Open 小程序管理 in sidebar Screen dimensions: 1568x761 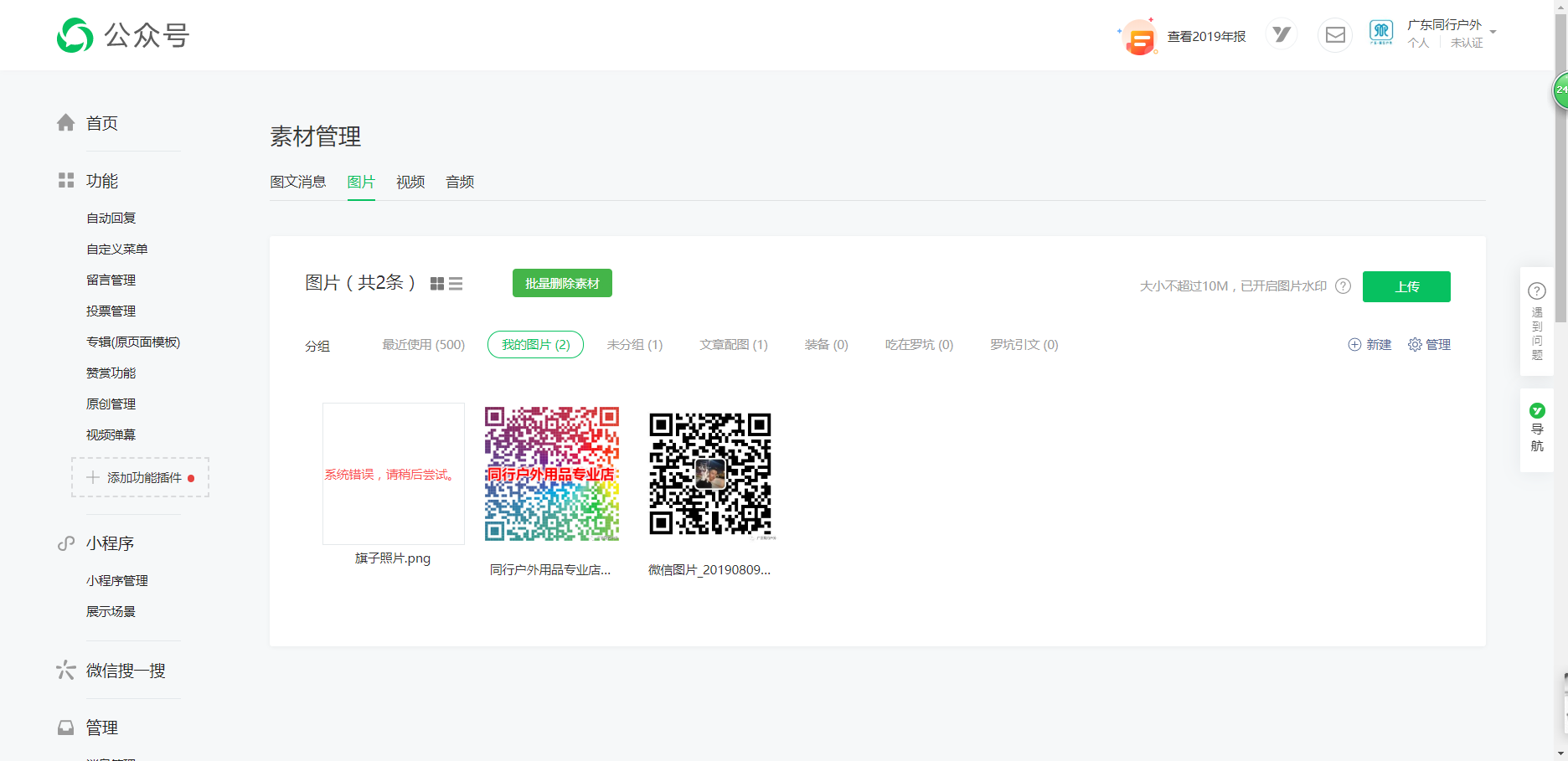click(116, 580)
